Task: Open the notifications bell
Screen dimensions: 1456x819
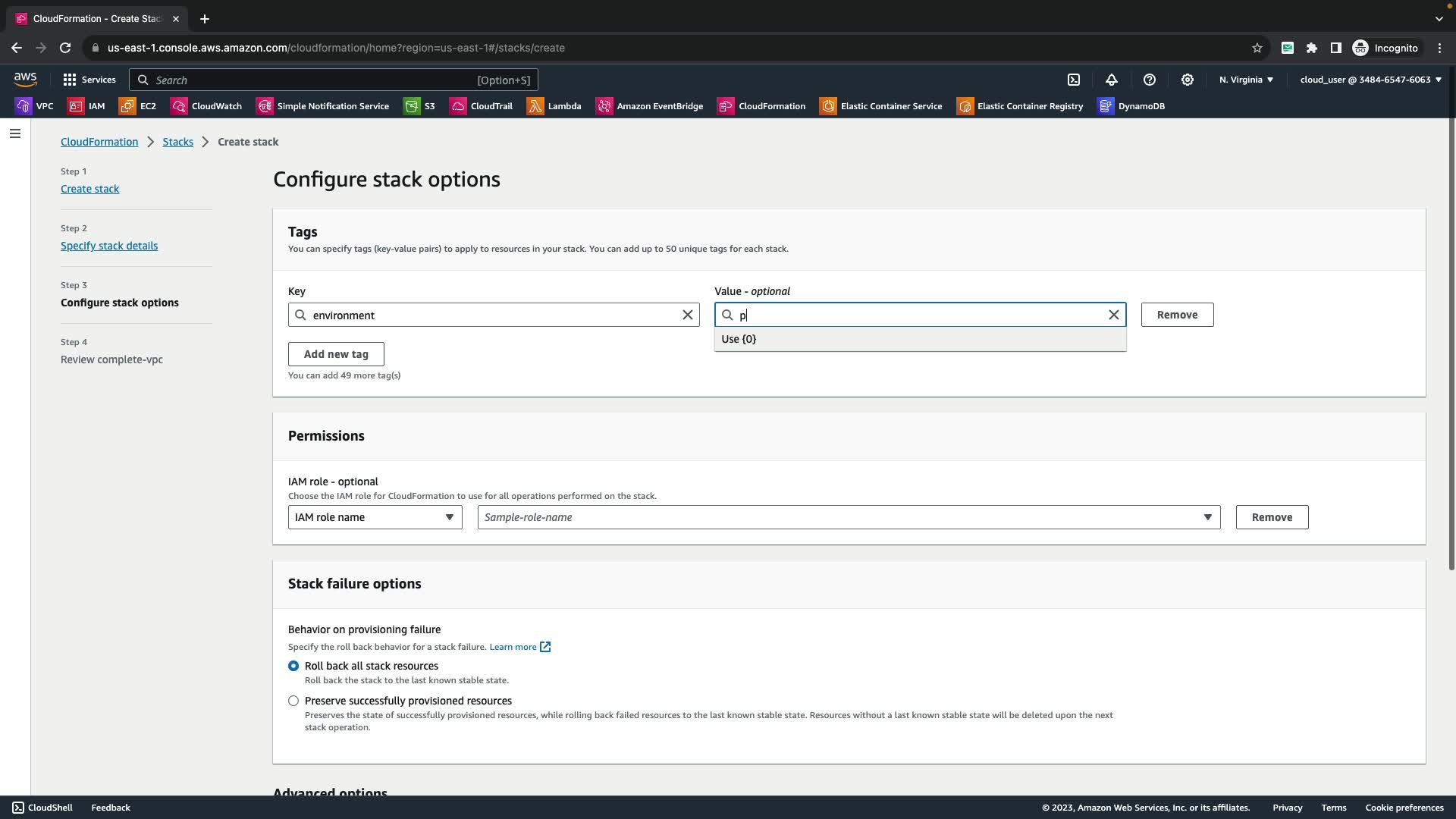Action: pos(1112,80)
